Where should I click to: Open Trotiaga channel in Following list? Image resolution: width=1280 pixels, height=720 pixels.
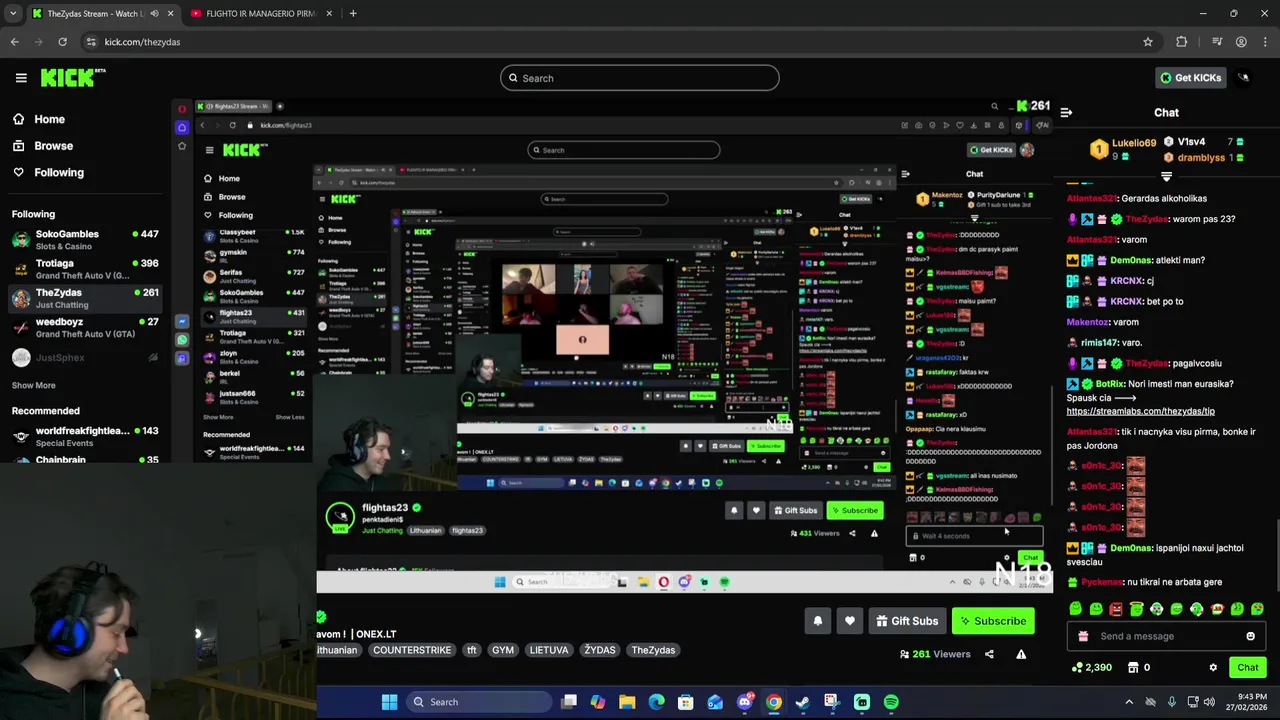point(85,269)
